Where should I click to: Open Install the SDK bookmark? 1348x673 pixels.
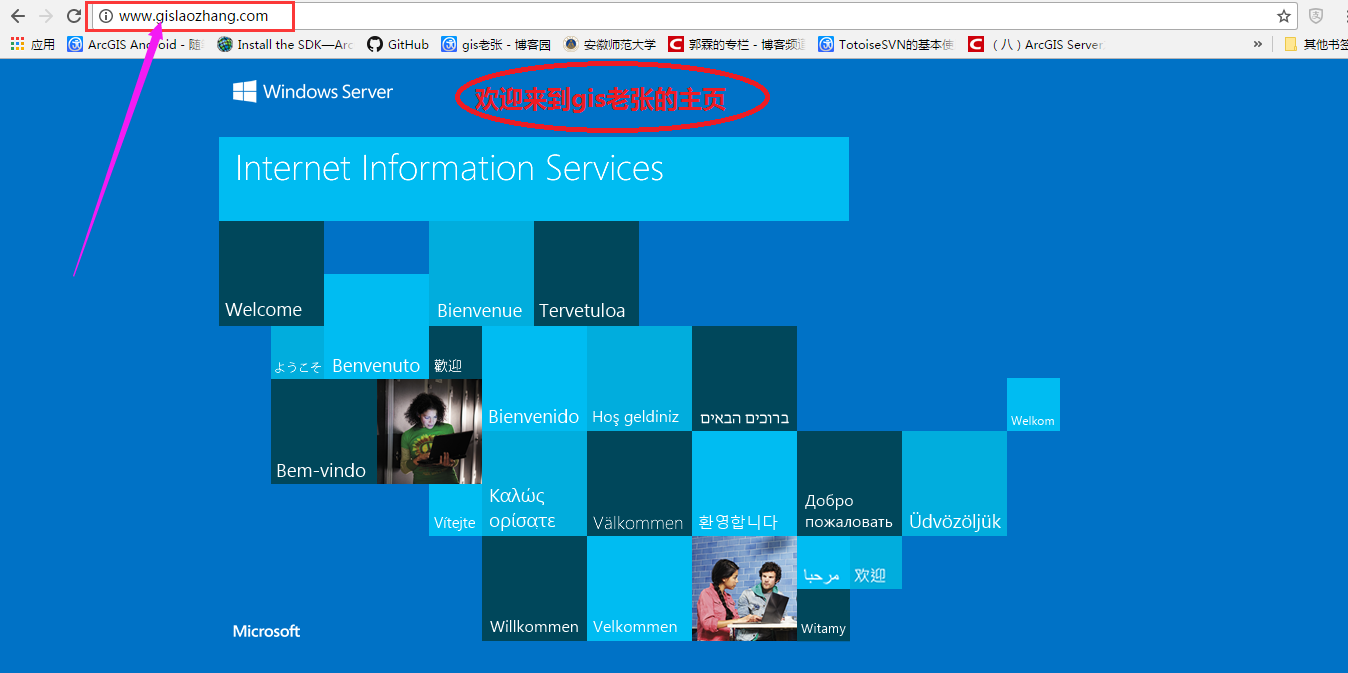tap(285, 44)
